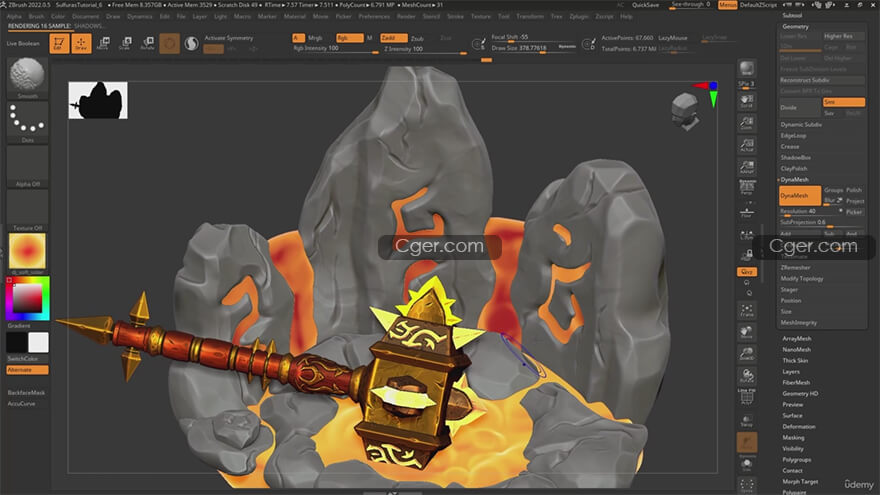Activate the Rotate transform tool
This screenshot has height=495, width=880.
click(148, 44)
